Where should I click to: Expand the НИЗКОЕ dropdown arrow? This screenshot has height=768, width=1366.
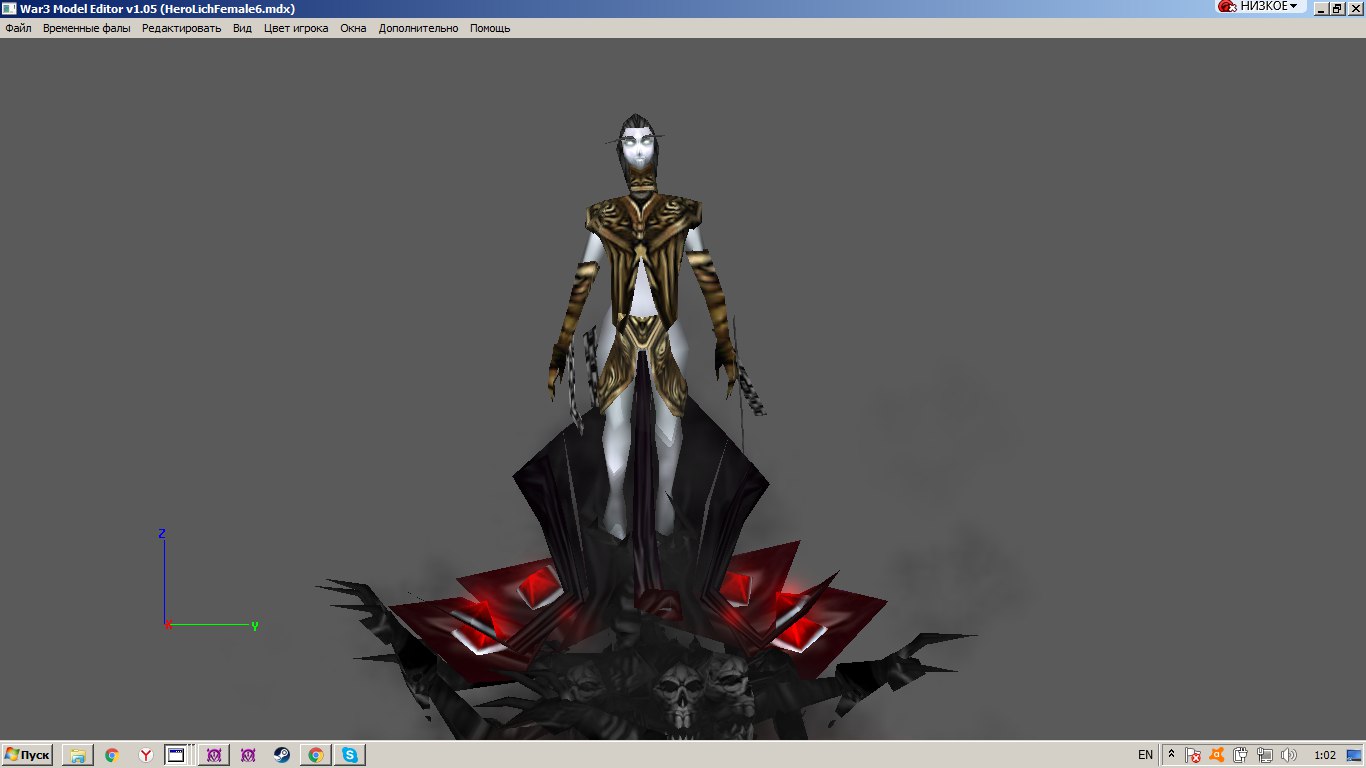pos(1293,6)
